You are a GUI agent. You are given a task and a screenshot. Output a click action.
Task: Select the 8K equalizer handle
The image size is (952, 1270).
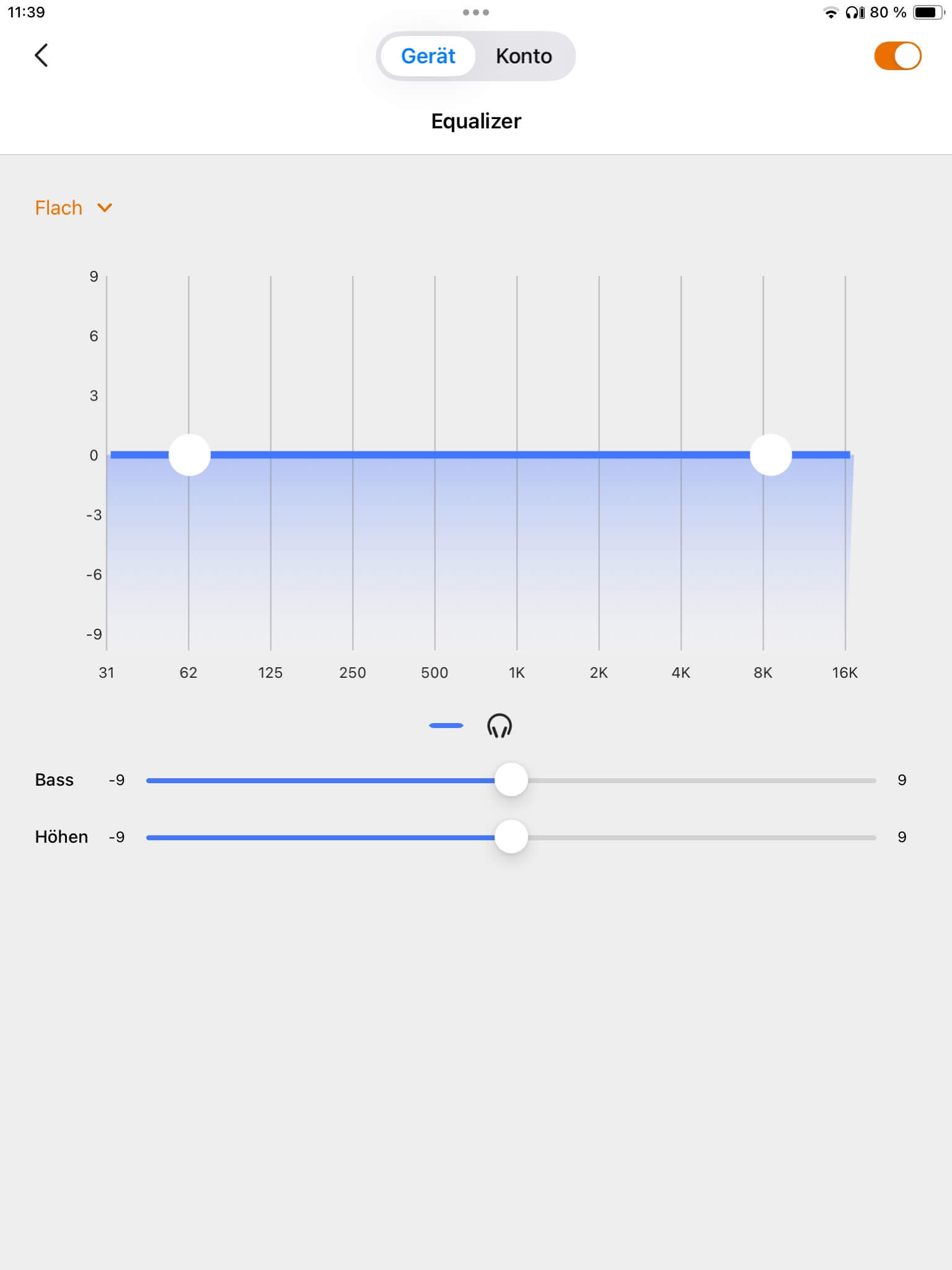771,455
